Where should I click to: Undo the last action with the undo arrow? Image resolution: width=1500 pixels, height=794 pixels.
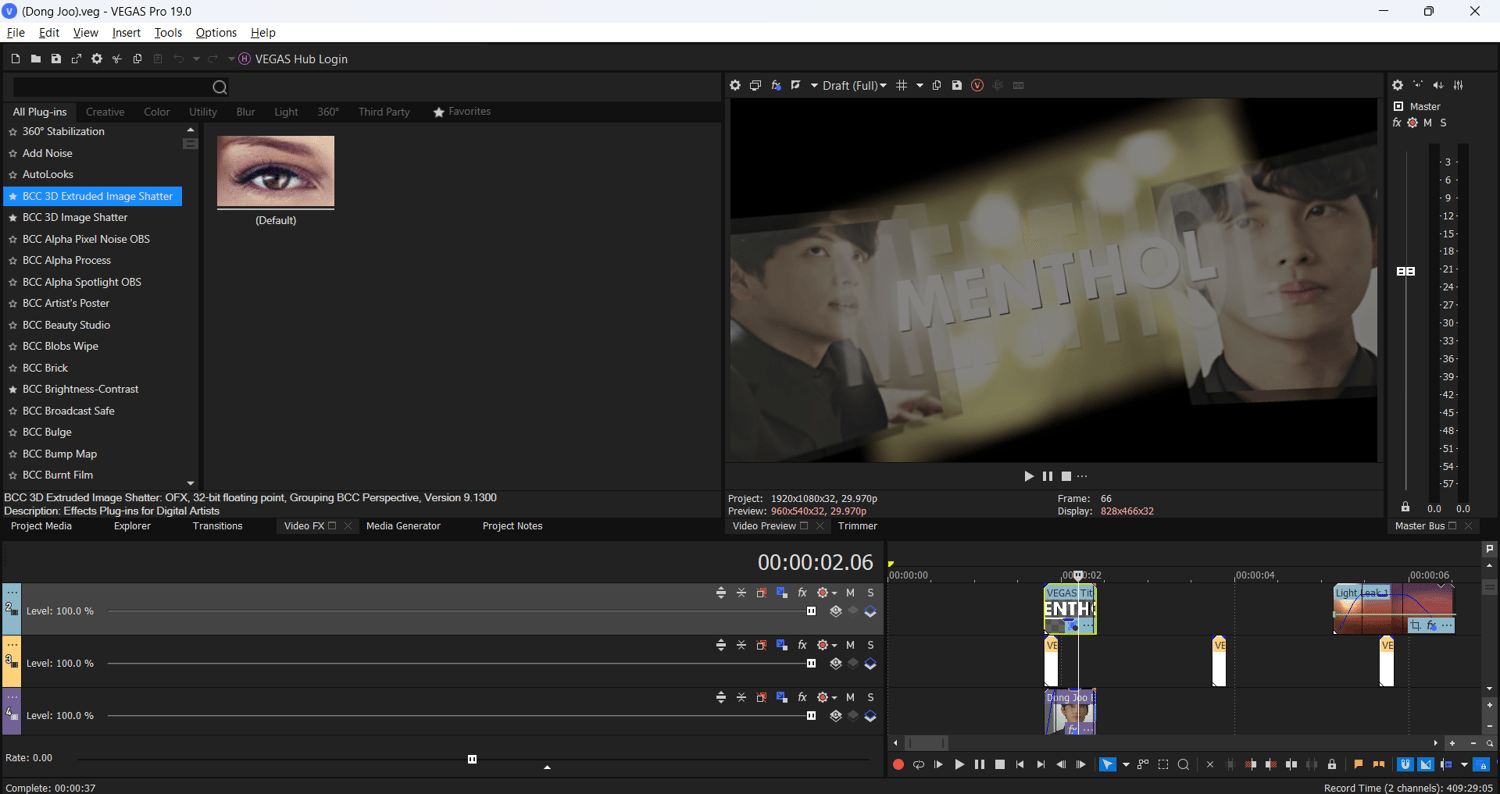click(179, 59)
